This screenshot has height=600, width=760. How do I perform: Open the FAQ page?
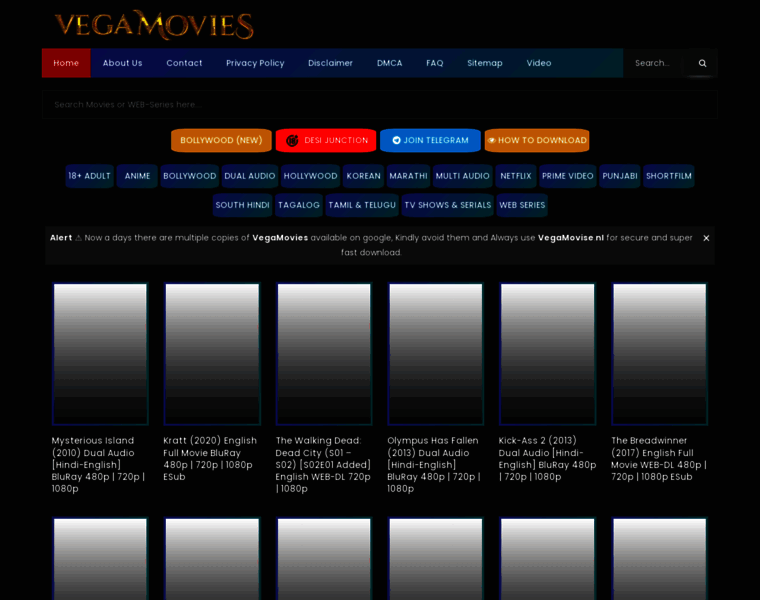tap(434, 63)
